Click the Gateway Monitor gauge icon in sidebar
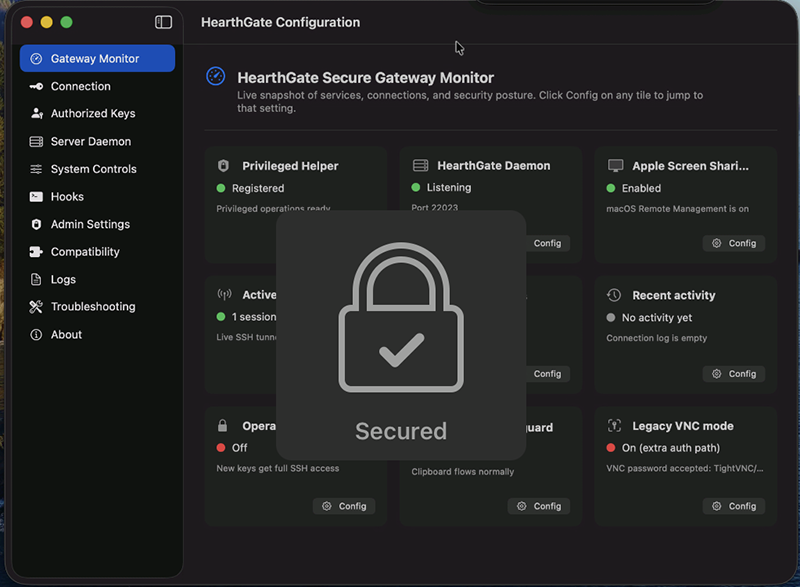 pos(36,59)
